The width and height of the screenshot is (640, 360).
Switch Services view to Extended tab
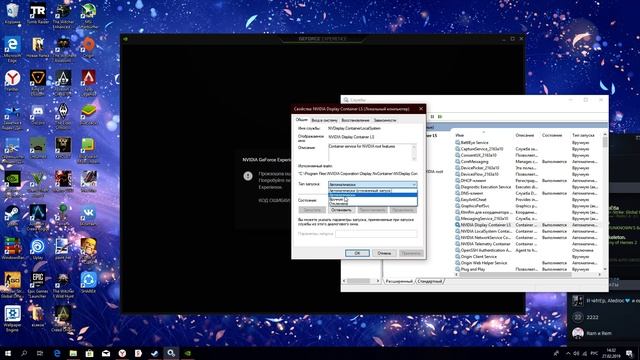[399, 281]
